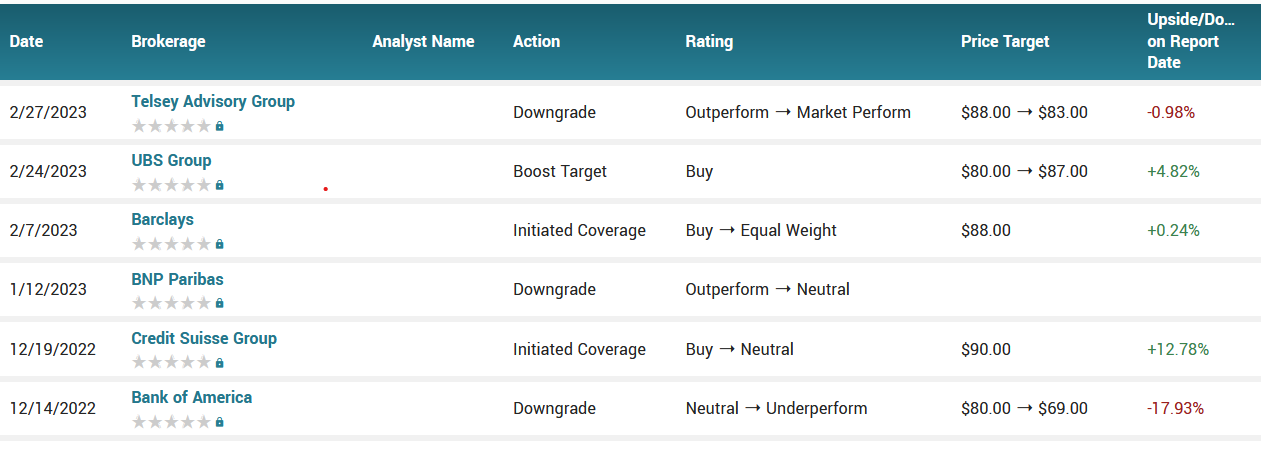
Task: Click the lock icon under Telsey Advisory Group
Action: point(220,126)
